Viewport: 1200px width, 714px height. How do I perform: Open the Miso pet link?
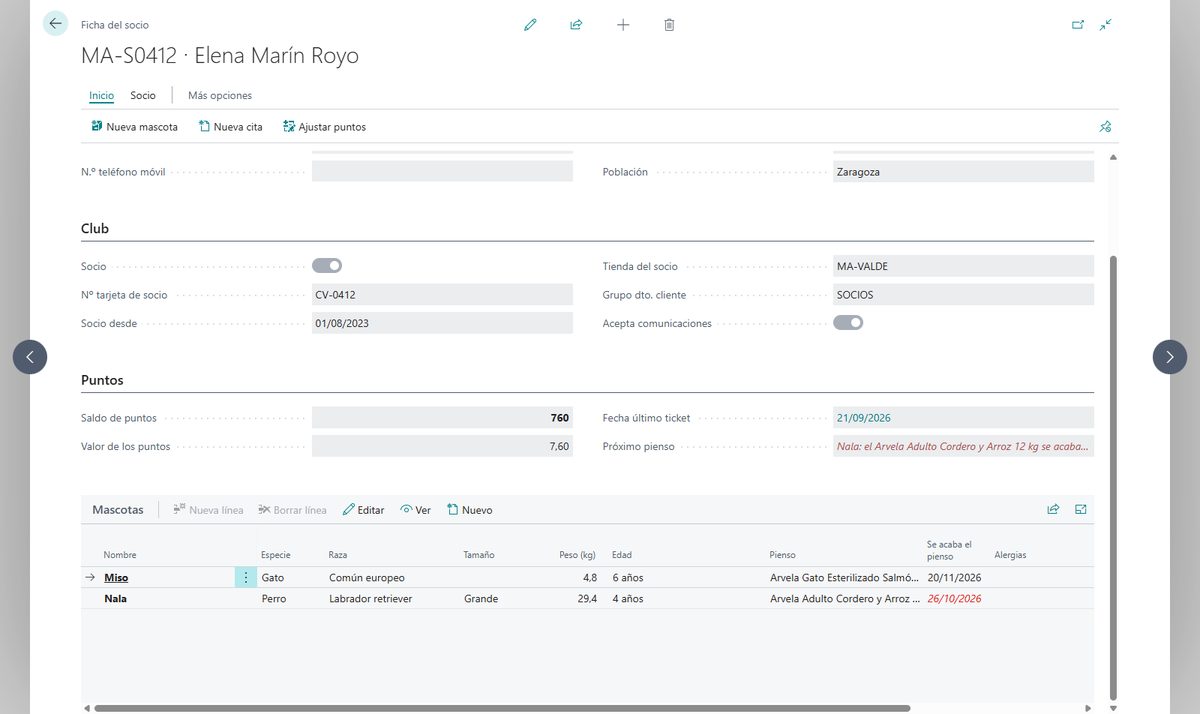[116, 578]
